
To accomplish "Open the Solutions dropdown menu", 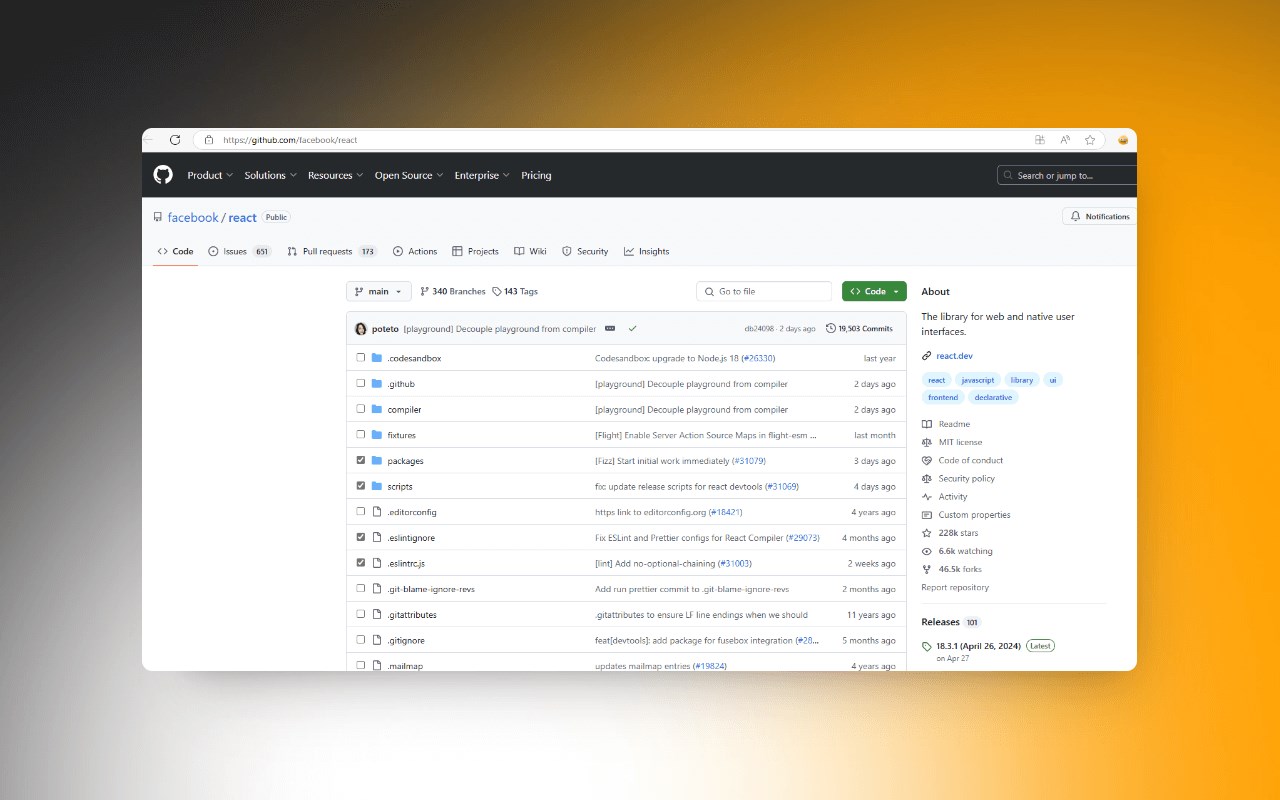I will point(270,175).
